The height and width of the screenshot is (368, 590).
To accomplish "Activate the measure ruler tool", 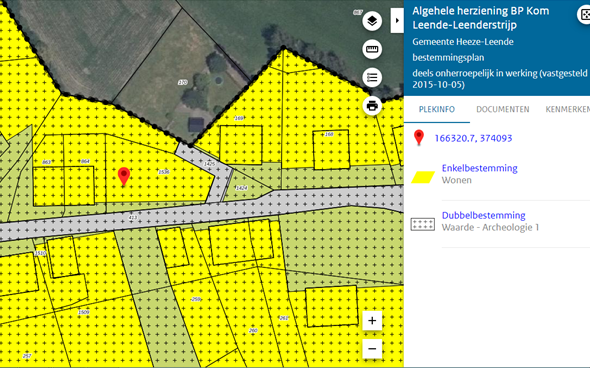I will (x=372, y=49).
